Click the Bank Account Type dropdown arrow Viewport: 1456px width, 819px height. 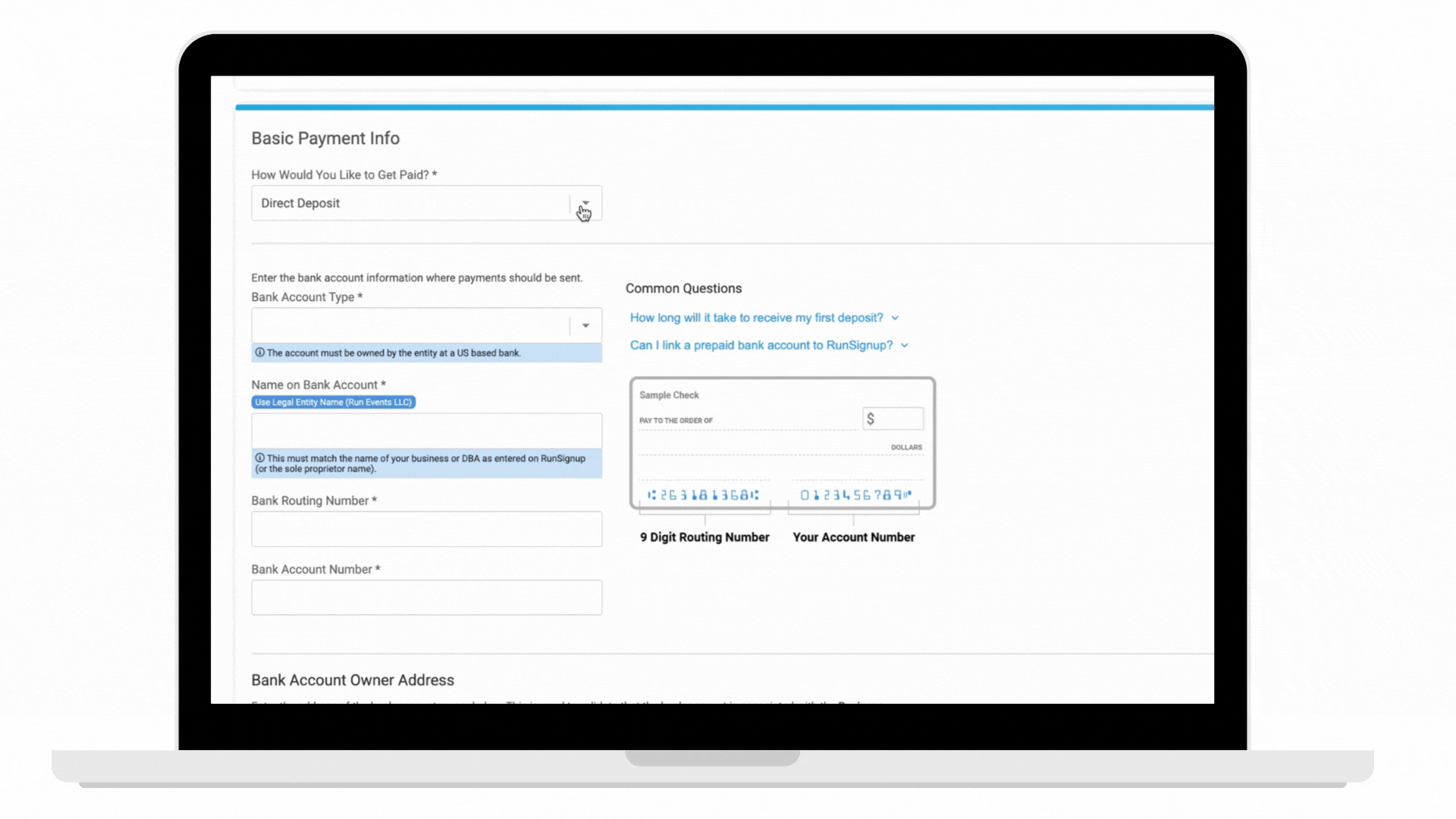pyautogui.click(x=585, y=325)
